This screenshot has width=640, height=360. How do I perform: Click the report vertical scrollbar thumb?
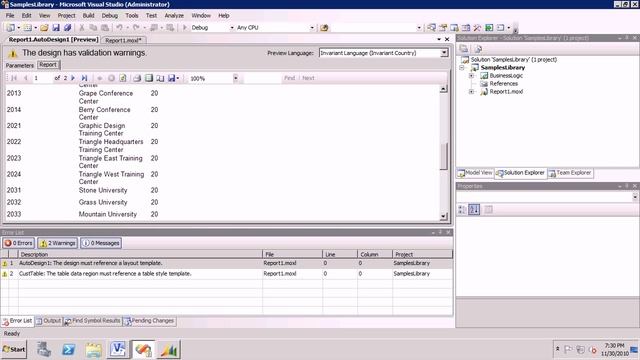444,156
